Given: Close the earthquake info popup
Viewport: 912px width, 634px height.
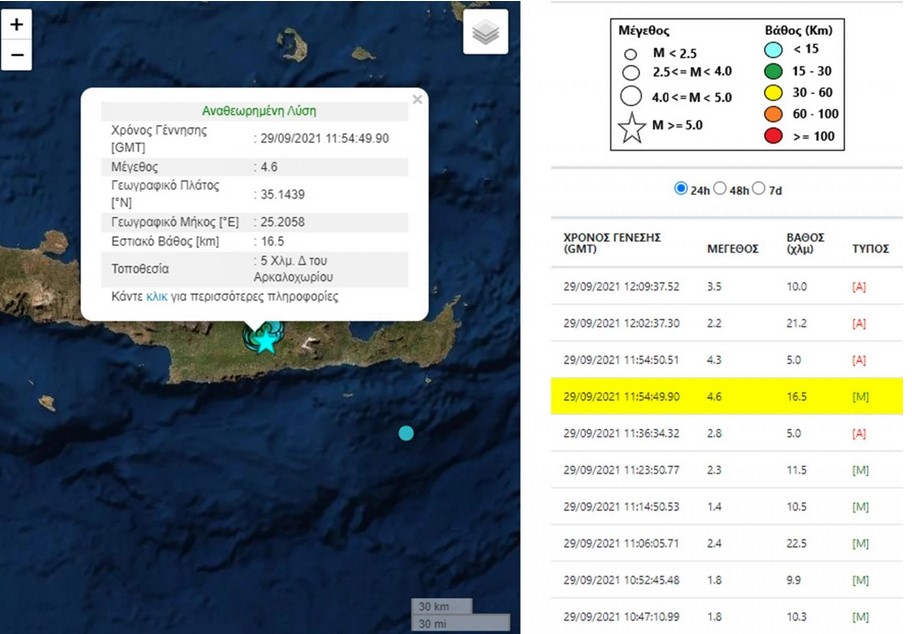Looking at the screenshot, I should pos(417,99).
